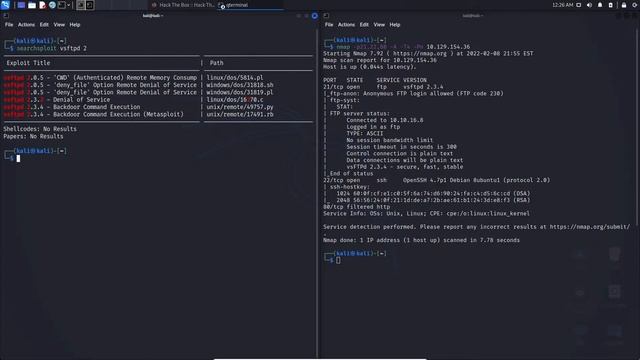Screen dimensions: 640x360
Task: Click 'windows/dos/31819.pl' path text
Action: click(240, 92)
